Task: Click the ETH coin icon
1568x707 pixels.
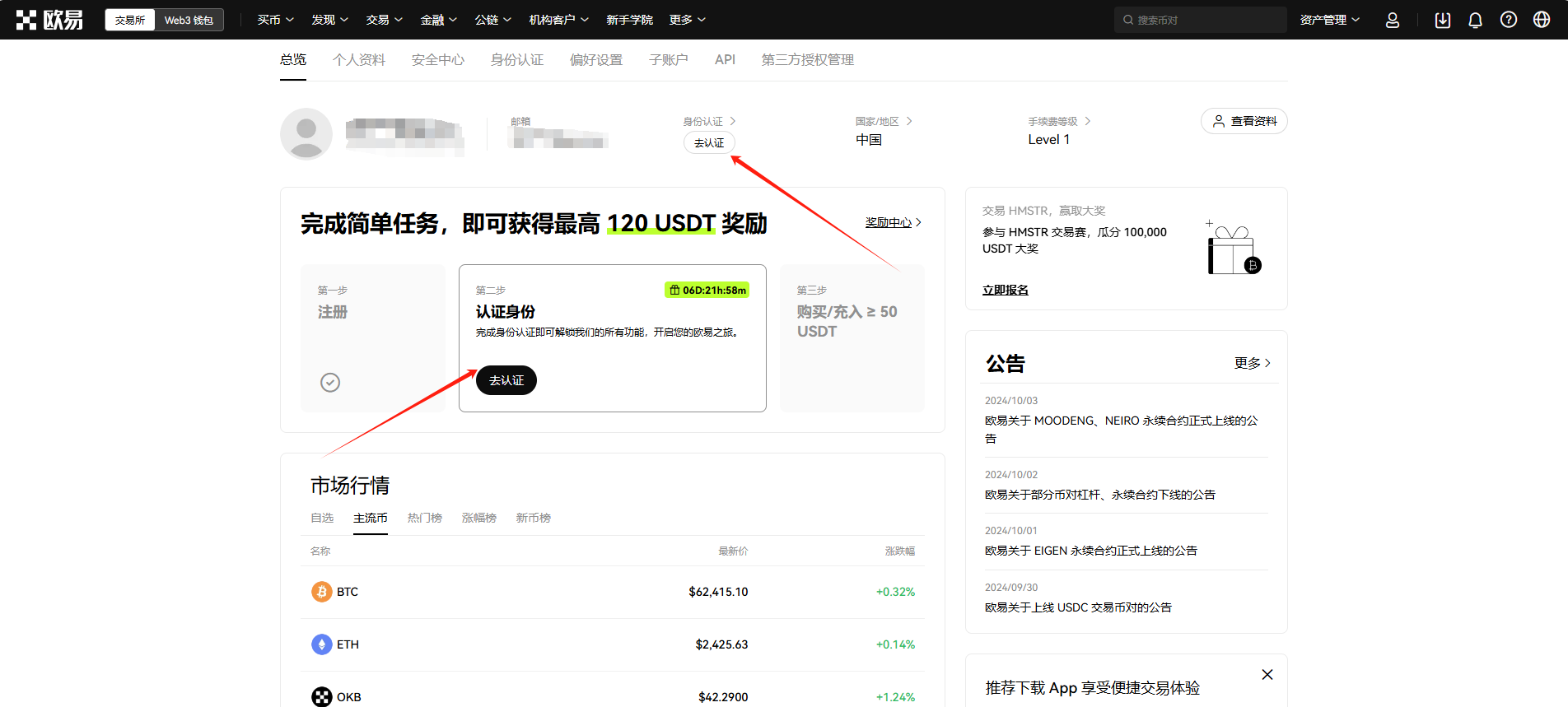Action: pyautogui.click(x=322, y=644)
